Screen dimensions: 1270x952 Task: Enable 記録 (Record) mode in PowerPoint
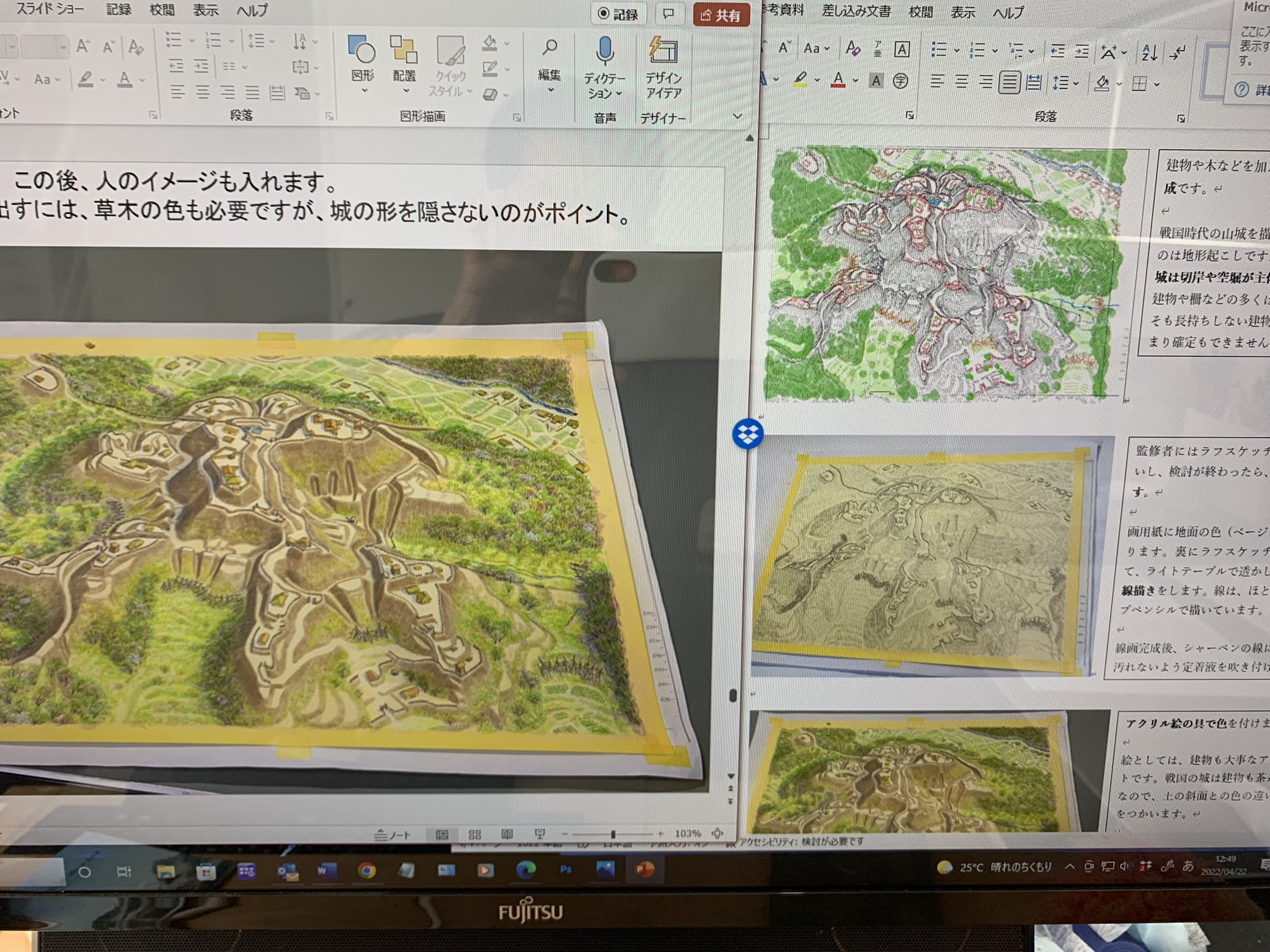617,14
